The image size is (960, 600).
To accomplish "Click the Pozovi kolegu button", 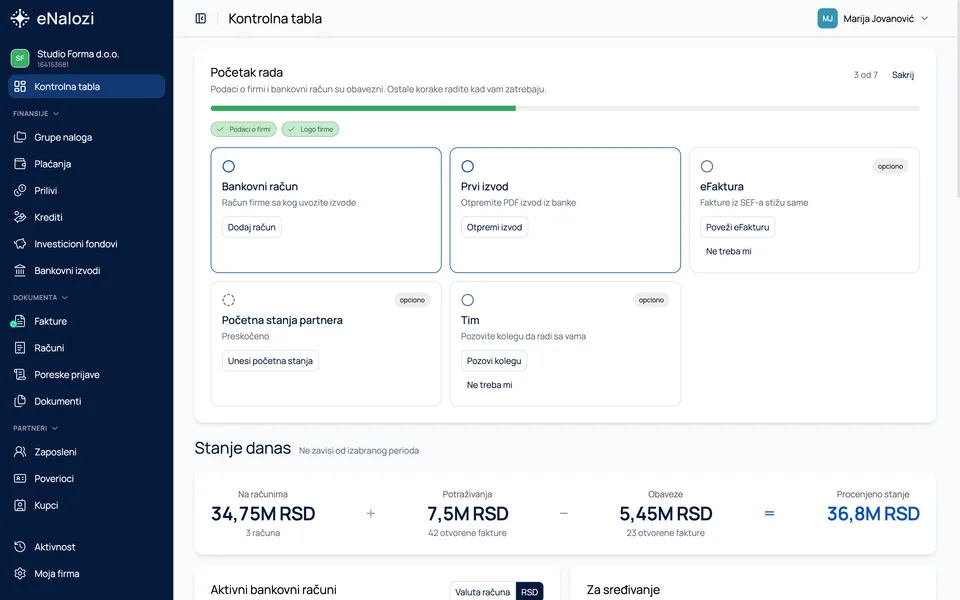I will 494,361.
